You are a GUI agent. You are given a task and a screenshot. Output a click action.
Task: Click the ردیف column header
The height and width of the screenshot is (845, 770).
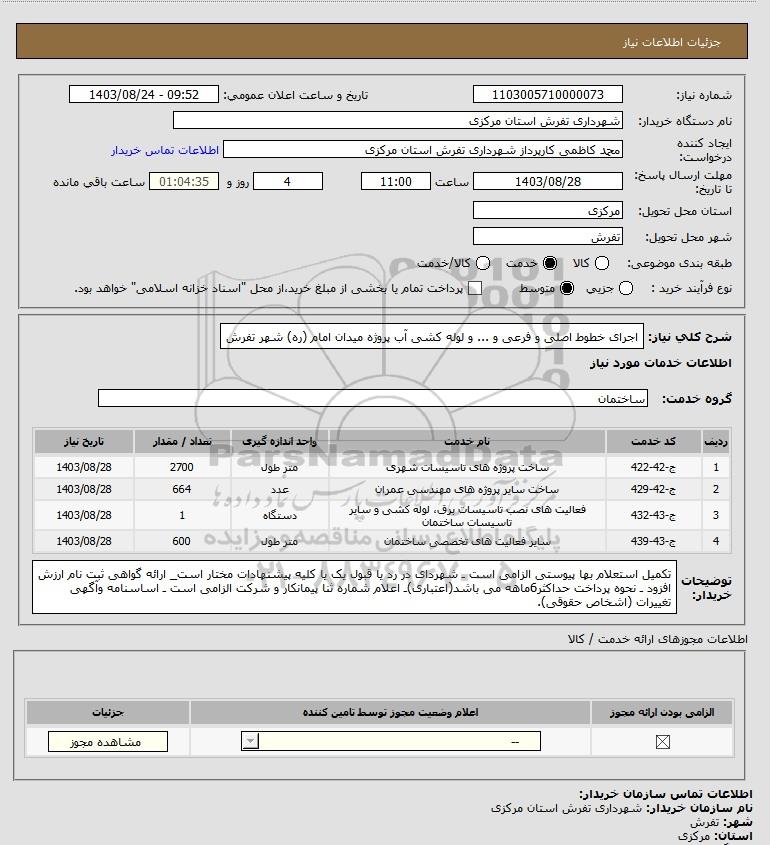tap(716, 441)
